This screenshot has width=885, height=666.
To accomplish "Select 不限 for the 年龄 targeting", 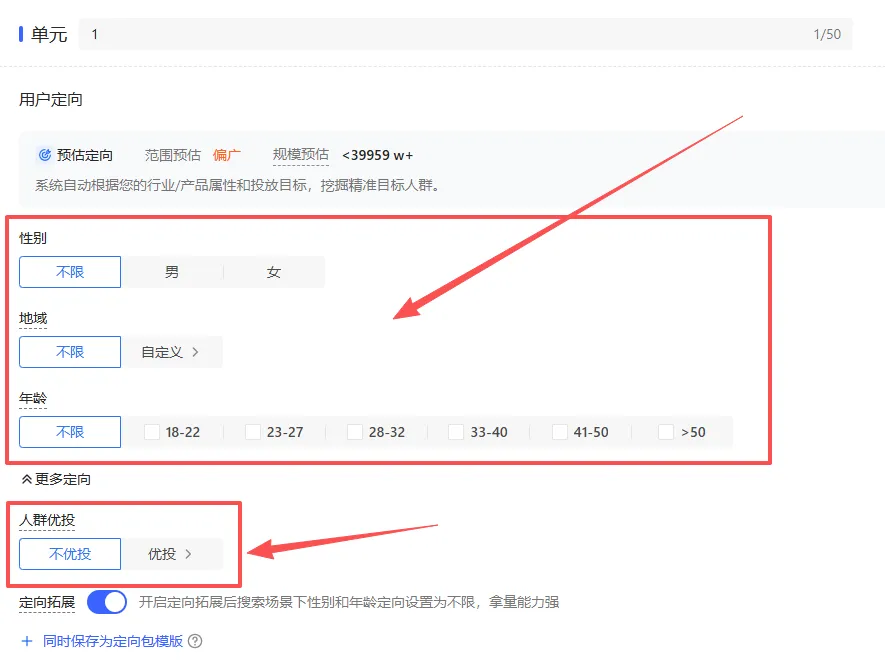I will 69,431.
